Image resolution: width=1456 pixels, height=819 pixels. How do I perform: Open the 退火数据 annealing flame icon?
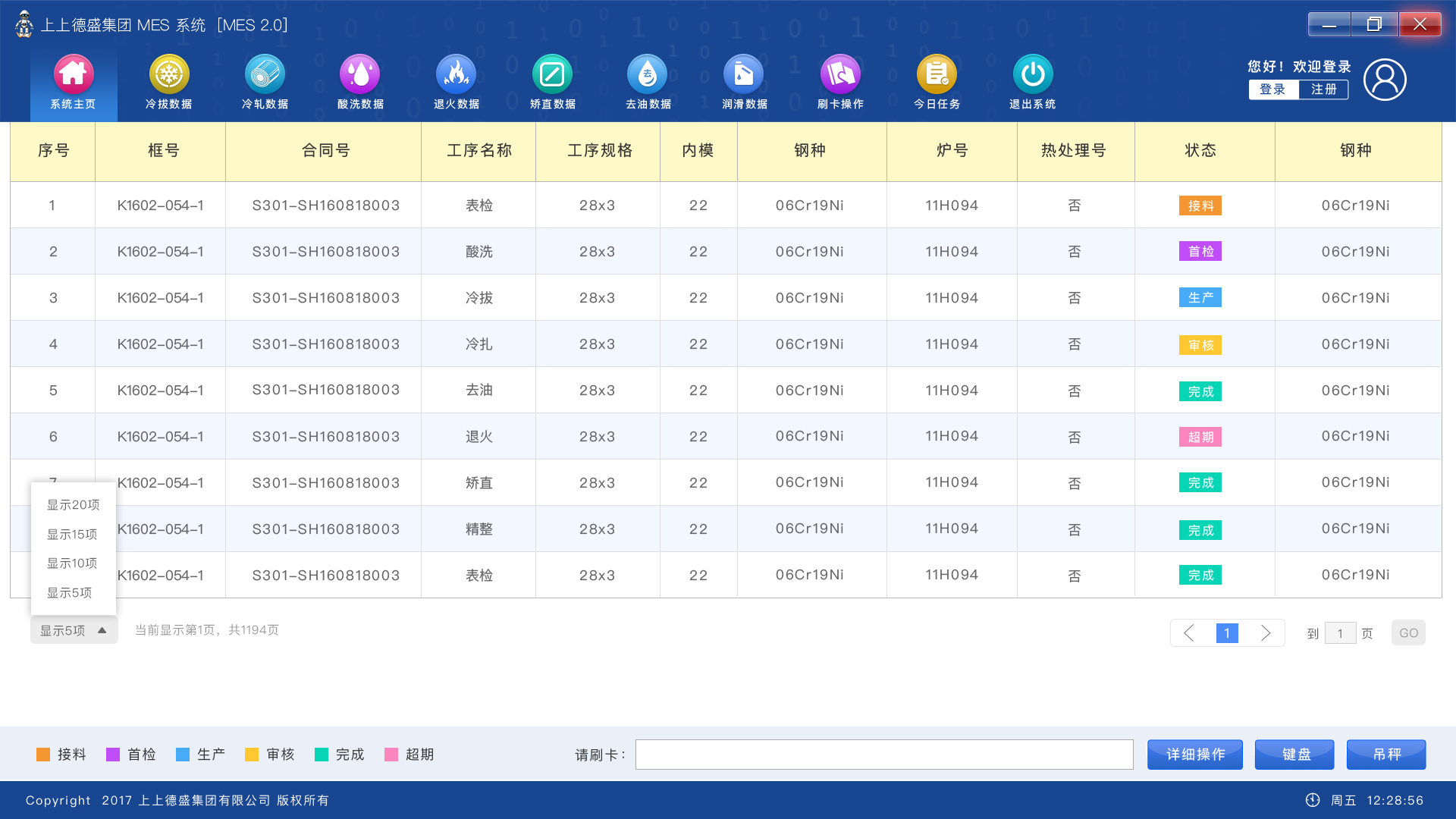click(456, 74)
